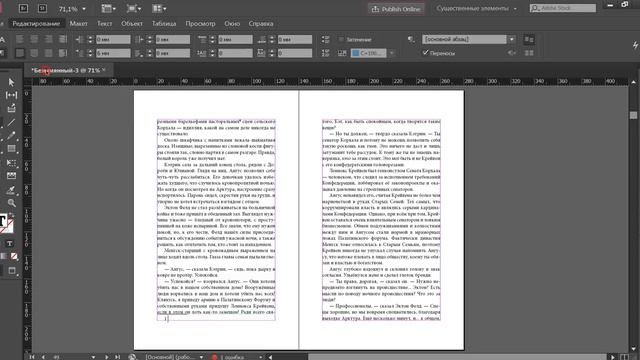Open the page number dropdown in status bar
The height and width of the screenshot is (360, 640).
pos(93,357)
